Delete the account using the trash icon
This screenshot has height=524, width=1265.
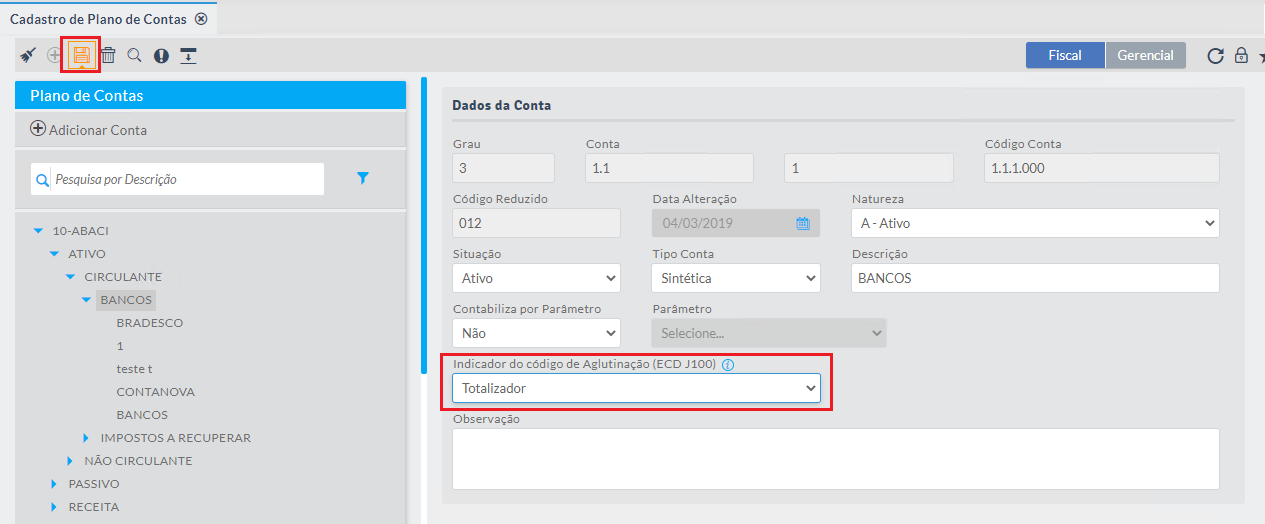click(x=108, y=55)
